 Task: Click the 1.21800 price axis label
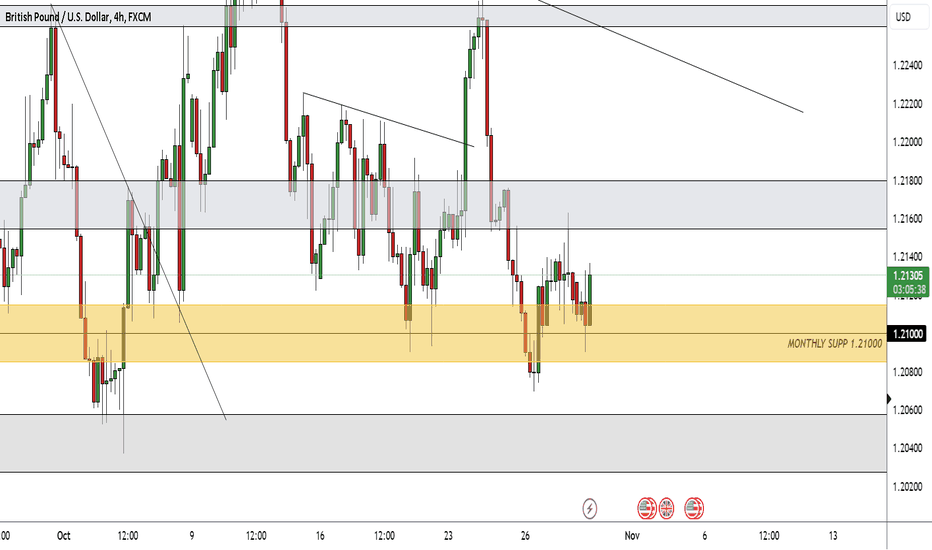pos(907,181)
